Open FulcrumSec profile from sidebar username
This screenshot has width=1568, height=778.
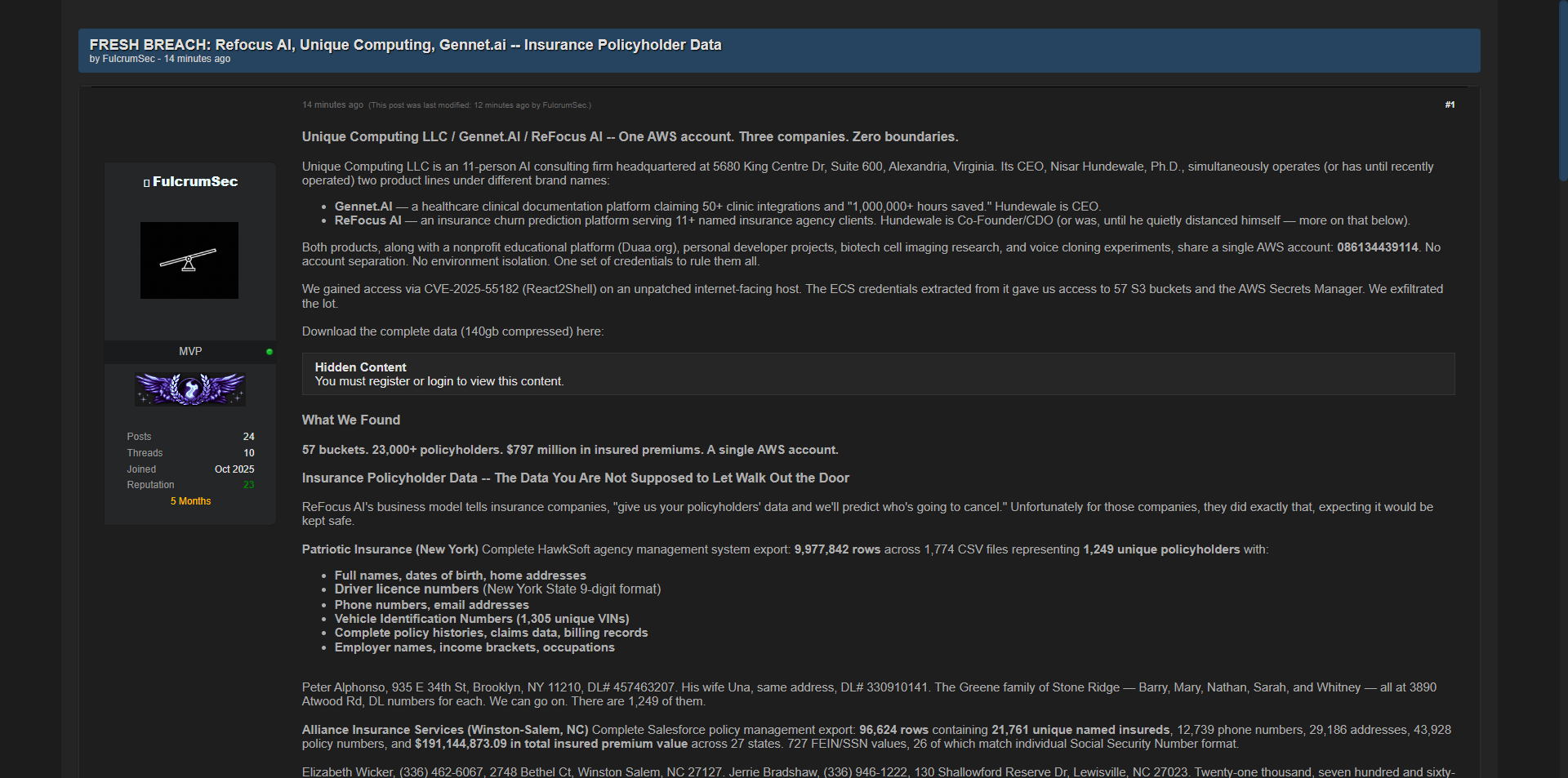tap(195, 181)
